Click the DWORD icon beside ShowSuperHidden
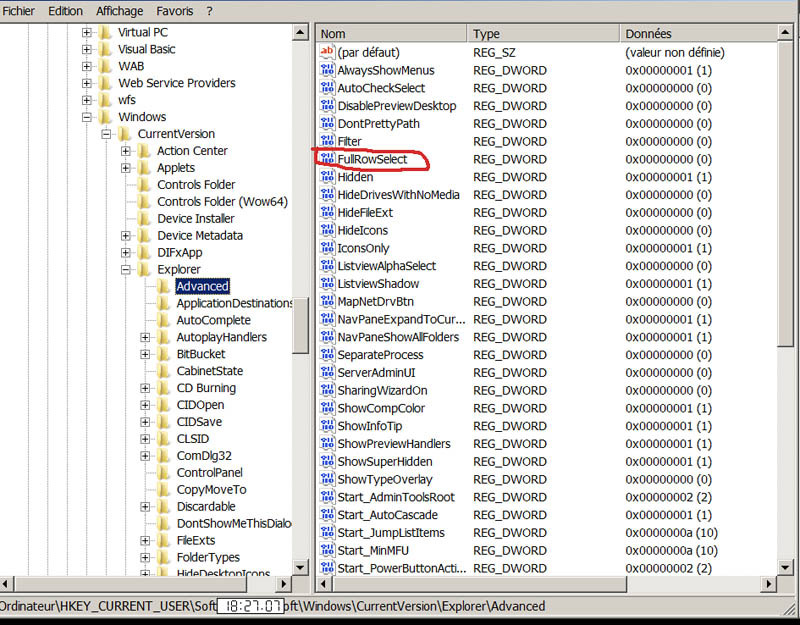This screenshot has width=800, height=625. (327, 461)
